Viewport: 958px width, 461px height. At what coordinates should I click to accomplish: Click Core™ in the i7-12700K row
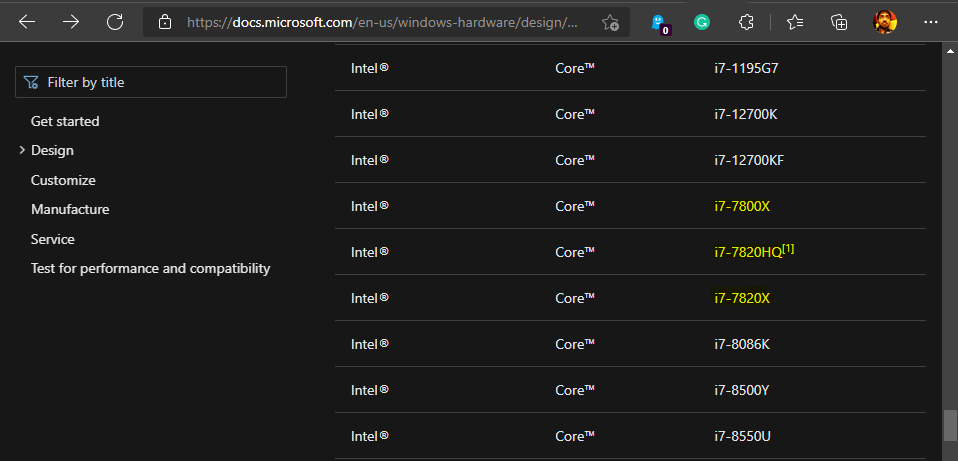(x=575, y=114)
